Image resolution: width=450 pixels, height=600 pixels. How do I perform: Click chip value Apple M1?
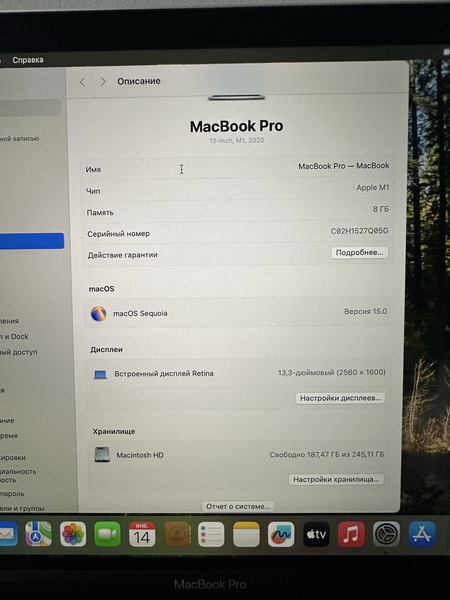coord(373,188)
